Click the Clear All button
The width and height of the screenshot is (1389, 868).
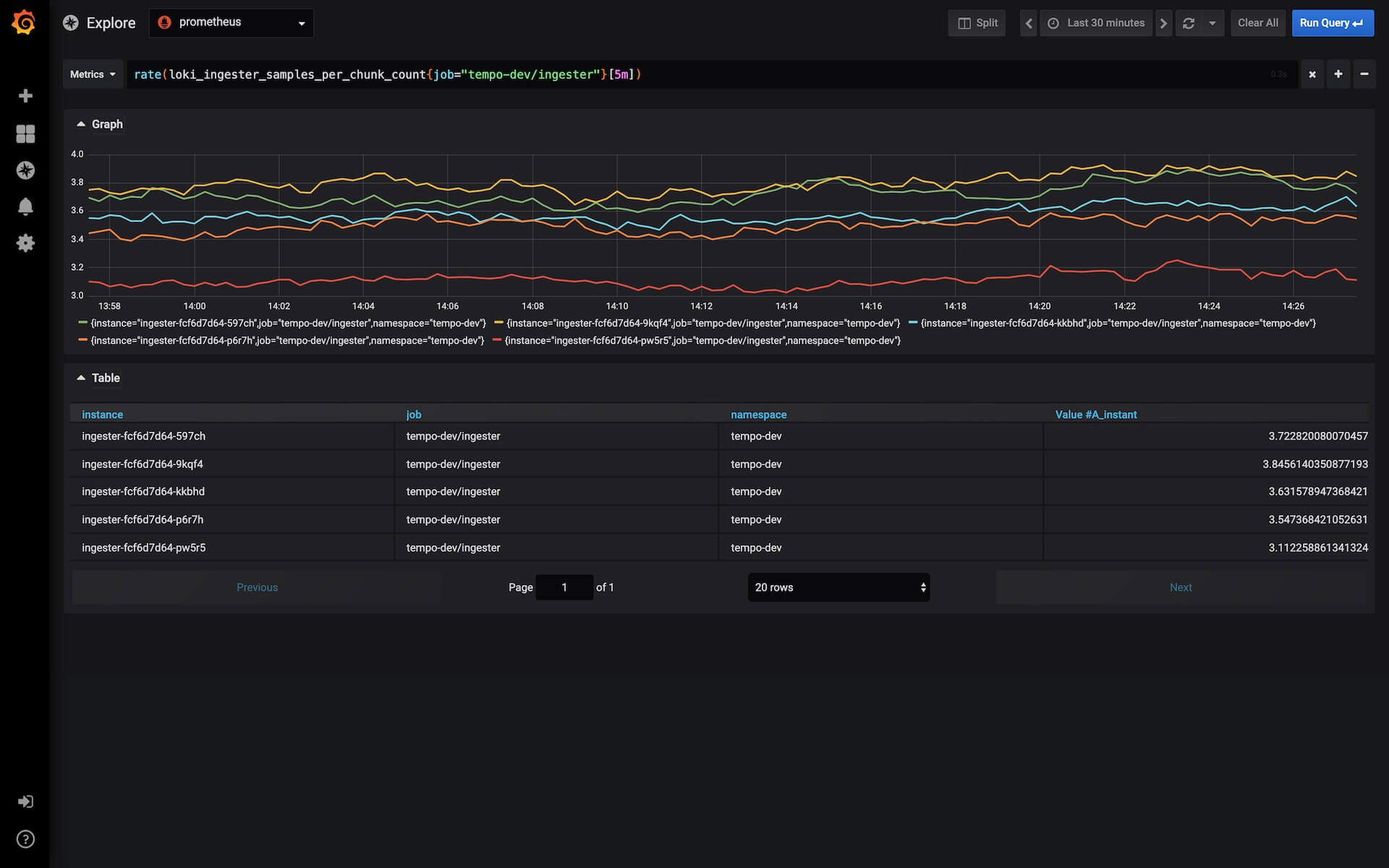1257,23
